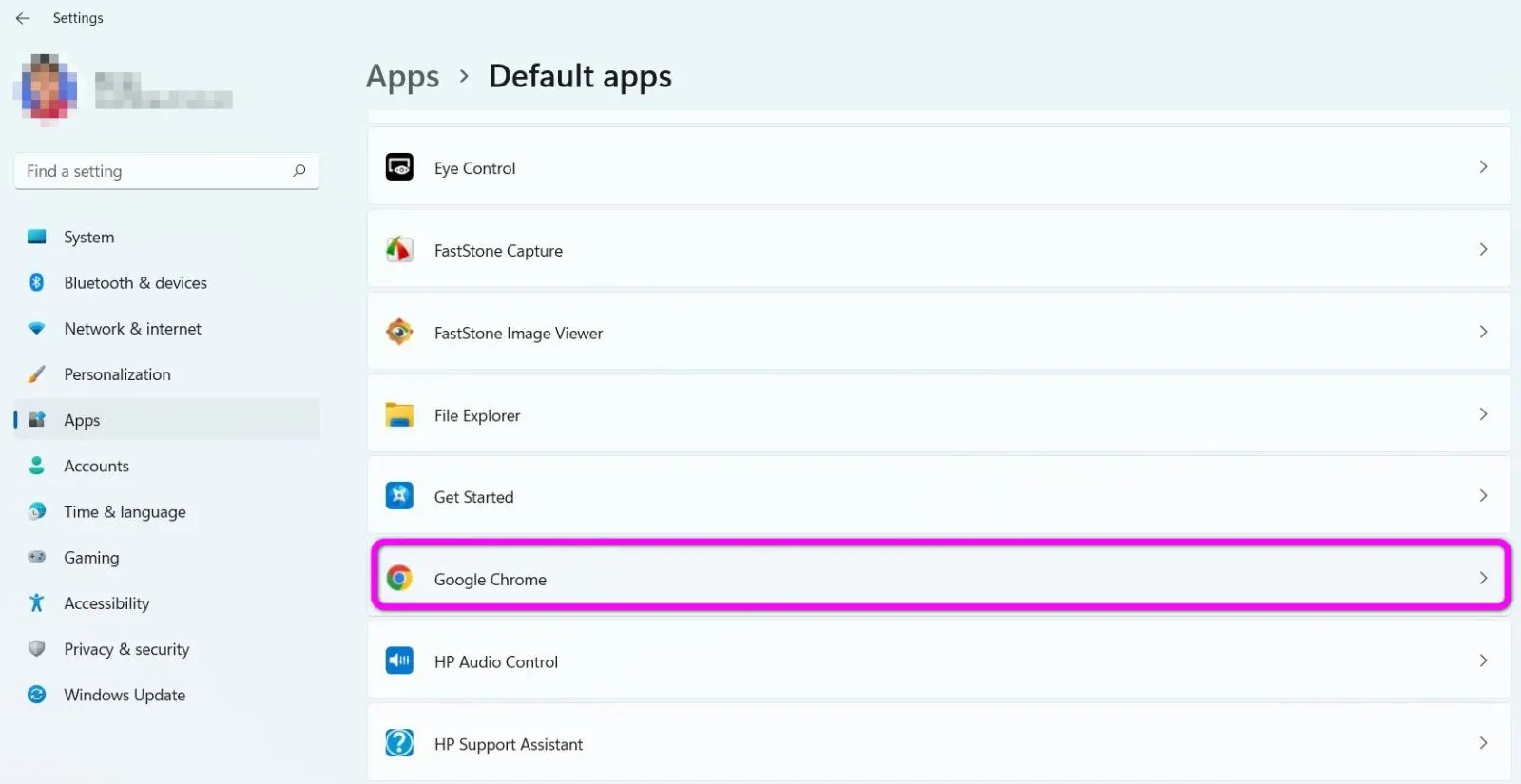1521x784 pixels.
Task: Expand Eye Control chevron
Action: point(1483,167)
